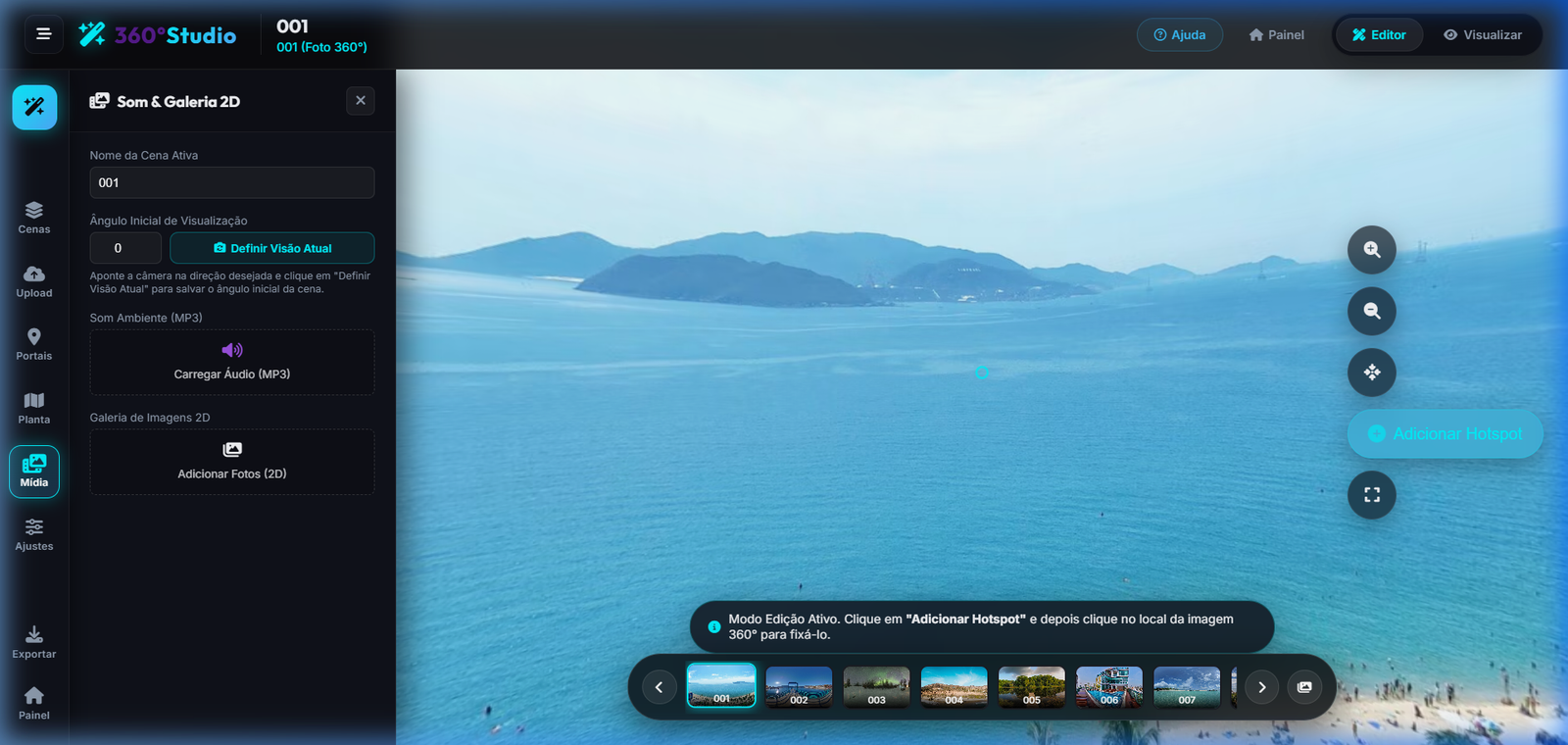
Task: Select the Editor mode toggle
Action: tap(1379, 34)
